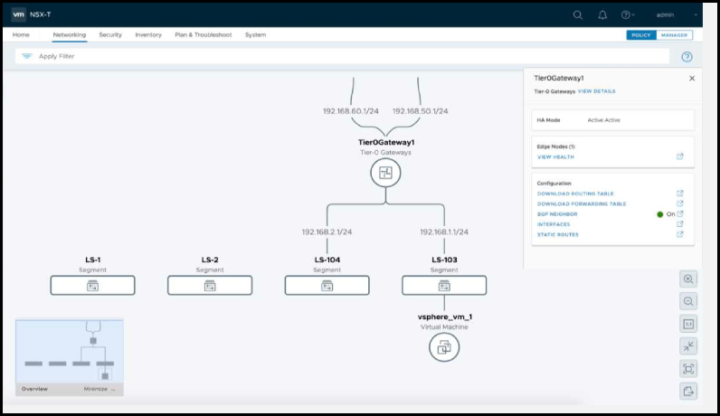720x416 pixels.
Task: Click the fit-to-screen icon
Action: click(x=688, y=369)
